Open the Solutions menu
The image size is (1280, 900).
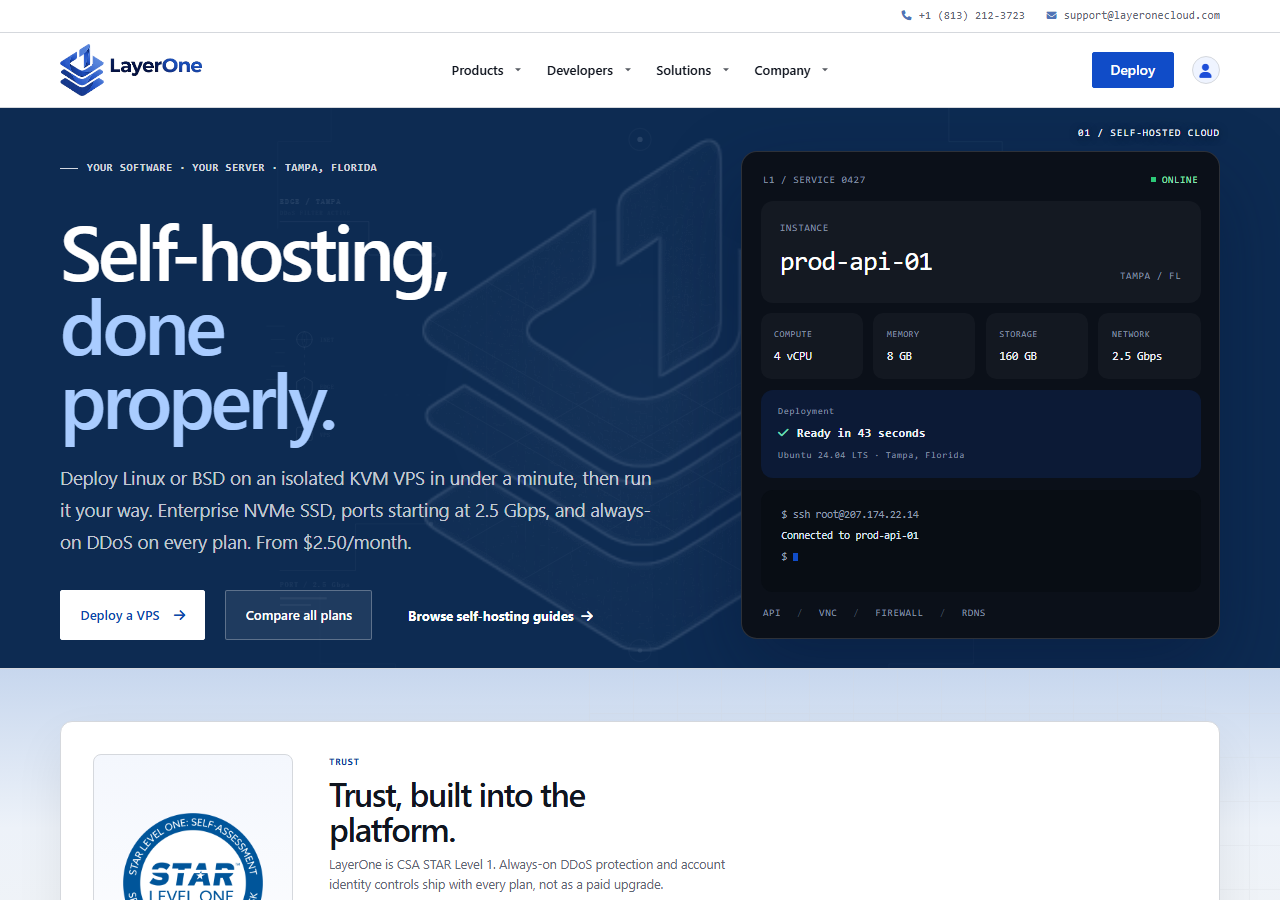(x=684, y=70)
